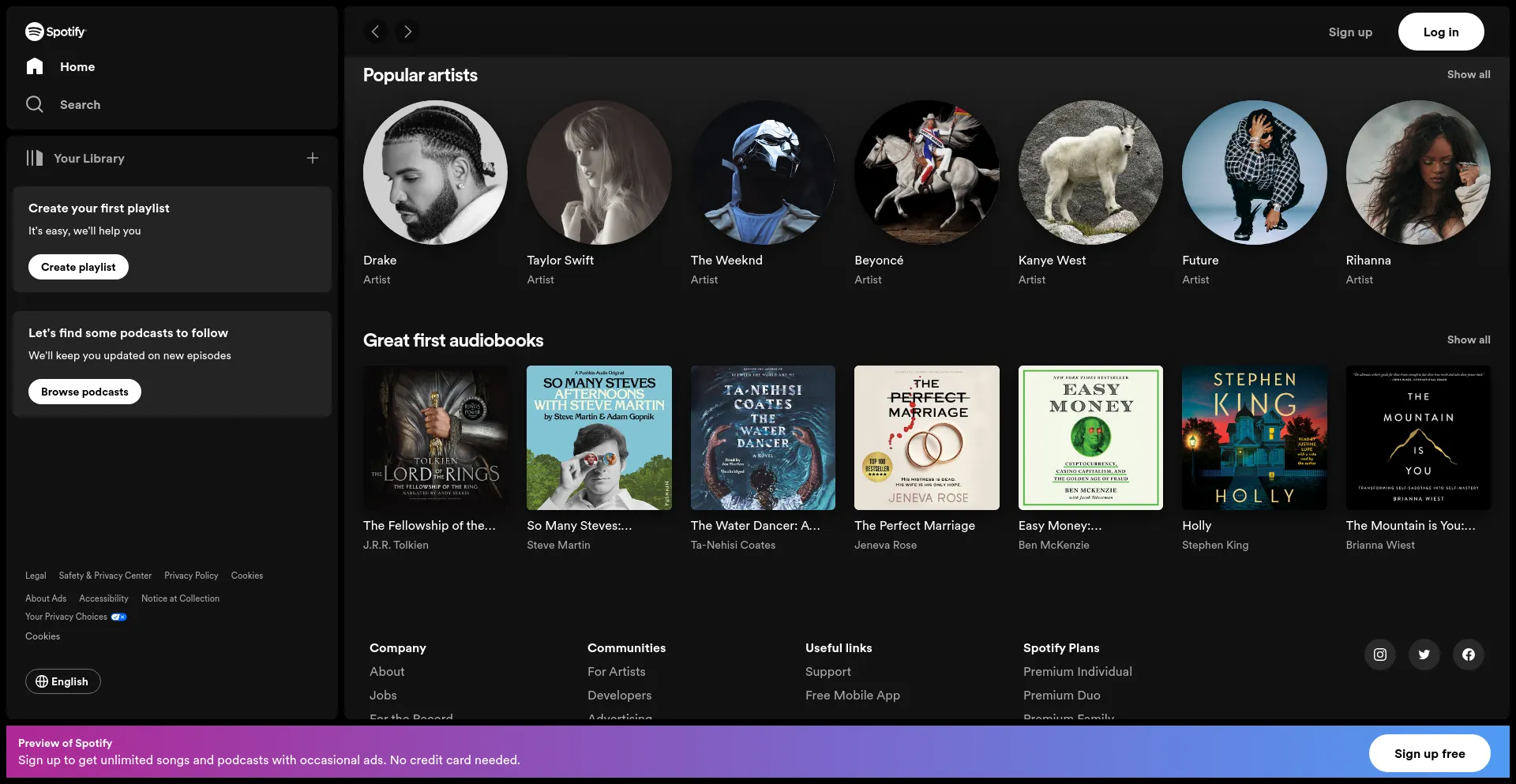The height and width of the screenshot is (784, 1516).
Task: Open Safety & Privacy Center link
Action: [x=105, y=576]
